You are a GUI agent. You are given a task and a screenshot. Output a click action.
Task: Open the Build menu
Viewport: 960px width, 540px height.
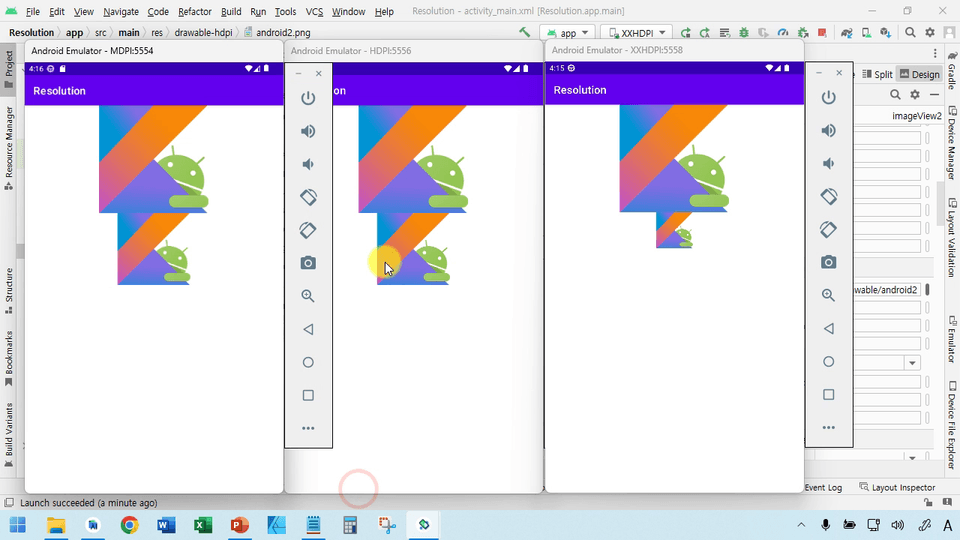tap(231, 12)
